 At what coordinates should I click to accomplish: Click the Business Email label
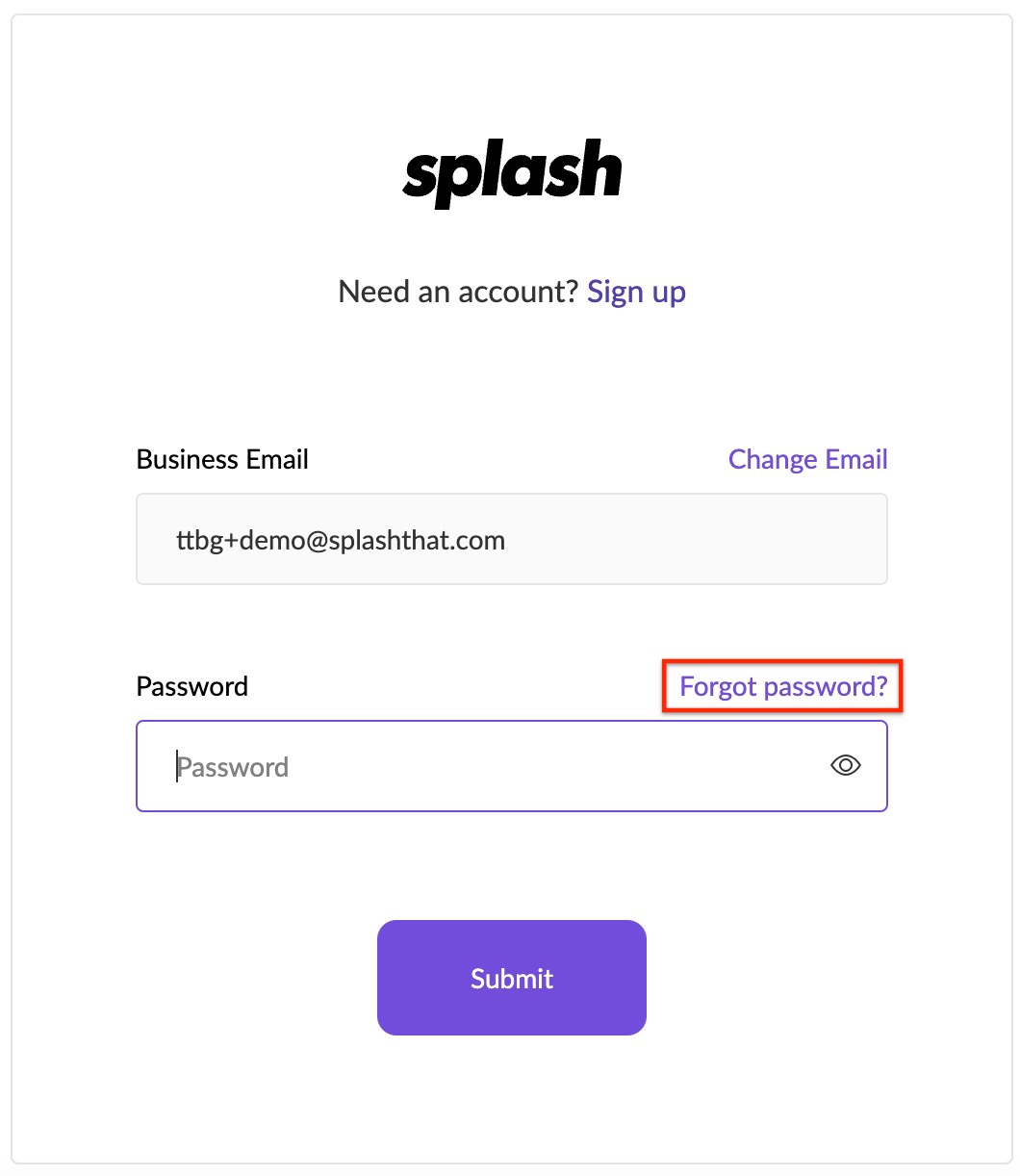coord(222,459)
